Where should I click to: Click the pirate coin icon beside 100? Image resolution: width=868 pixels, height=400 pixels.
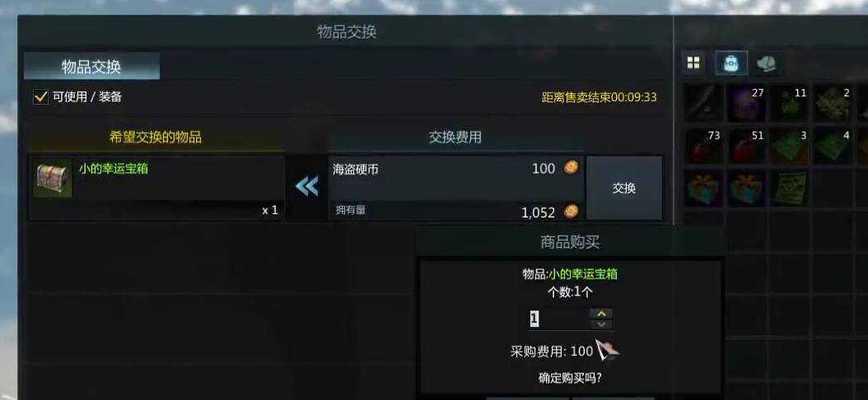[571, 168]
